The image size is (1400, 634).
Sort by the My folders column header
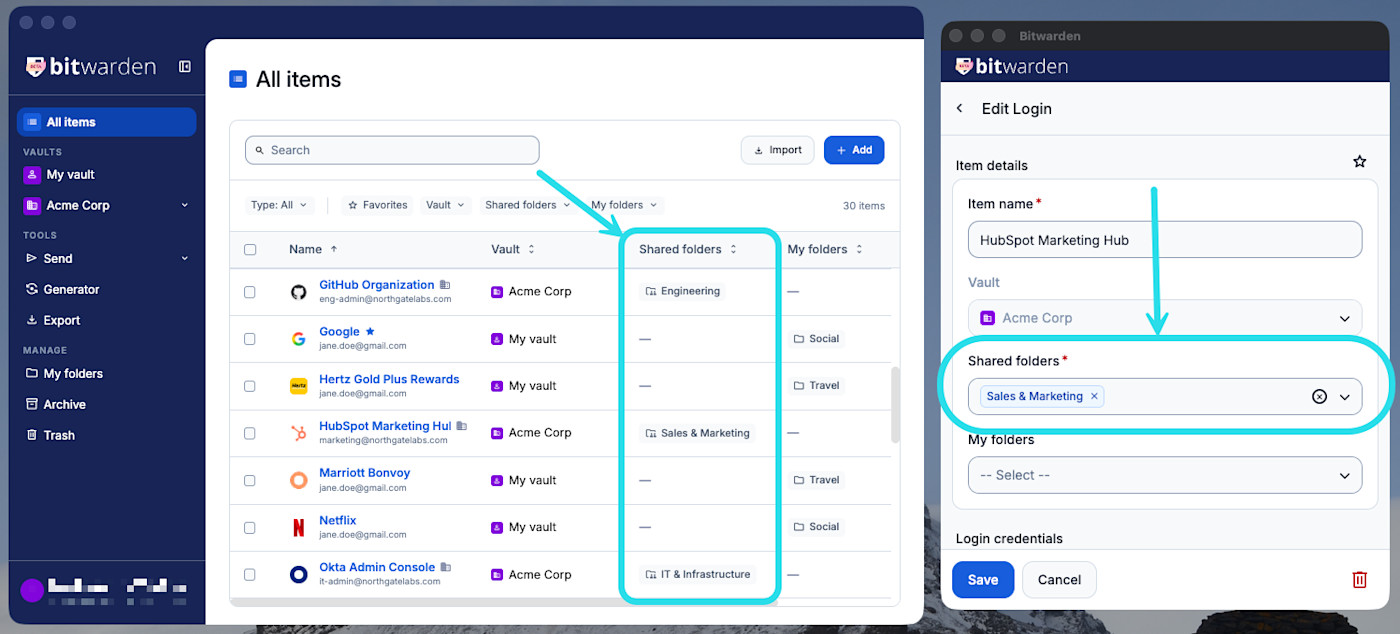pos(825,249)
